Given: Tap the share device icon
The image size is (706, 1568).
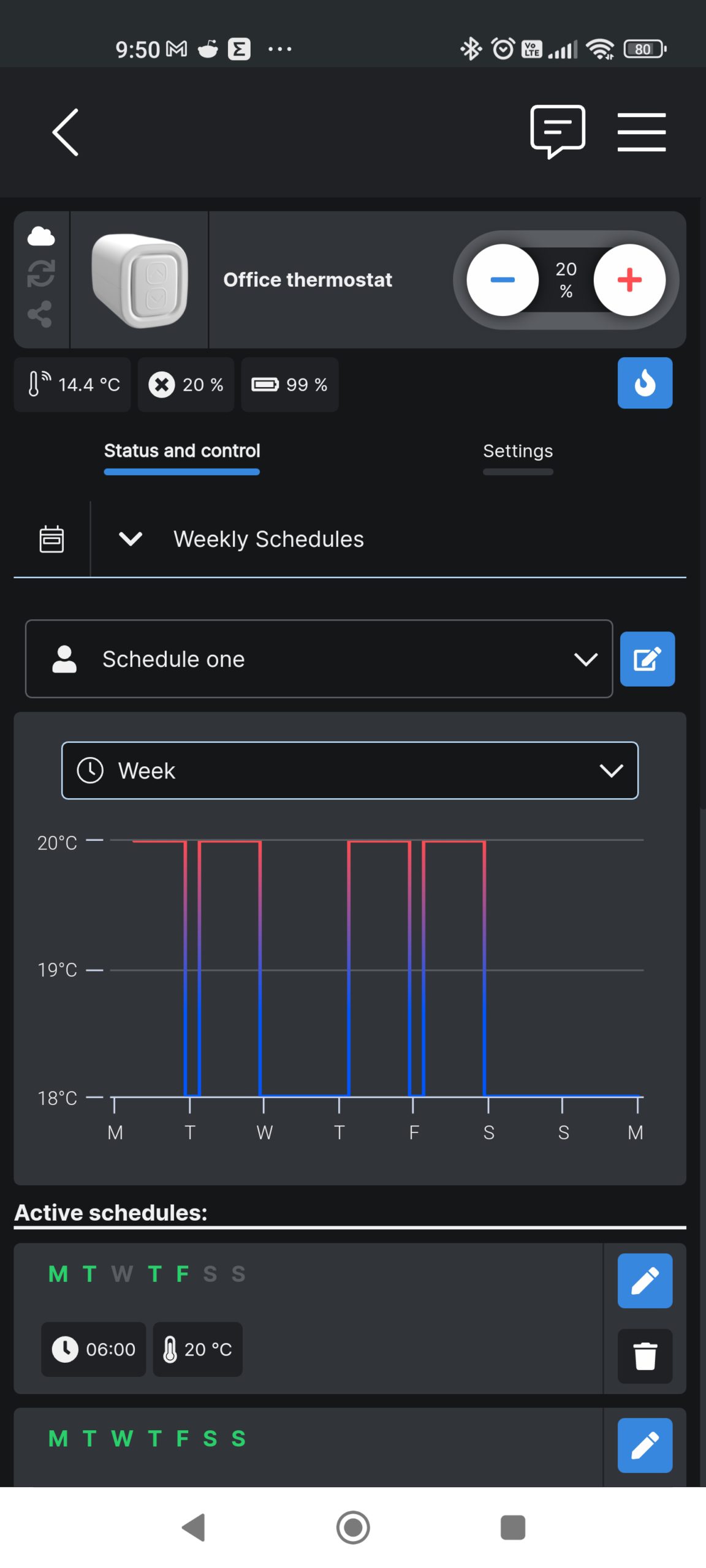Looking at the screenshot, I should pyautogui.click(x=40, y=314).
